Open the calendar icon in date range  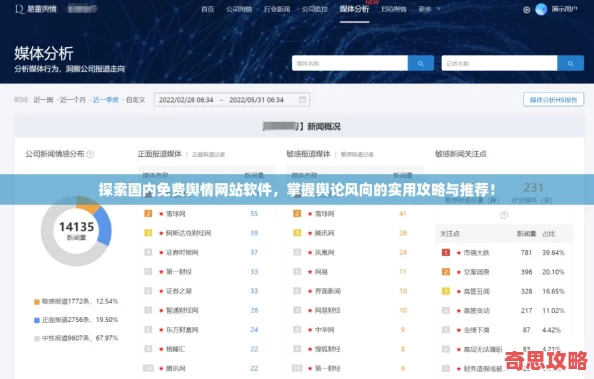pos(302,100)
